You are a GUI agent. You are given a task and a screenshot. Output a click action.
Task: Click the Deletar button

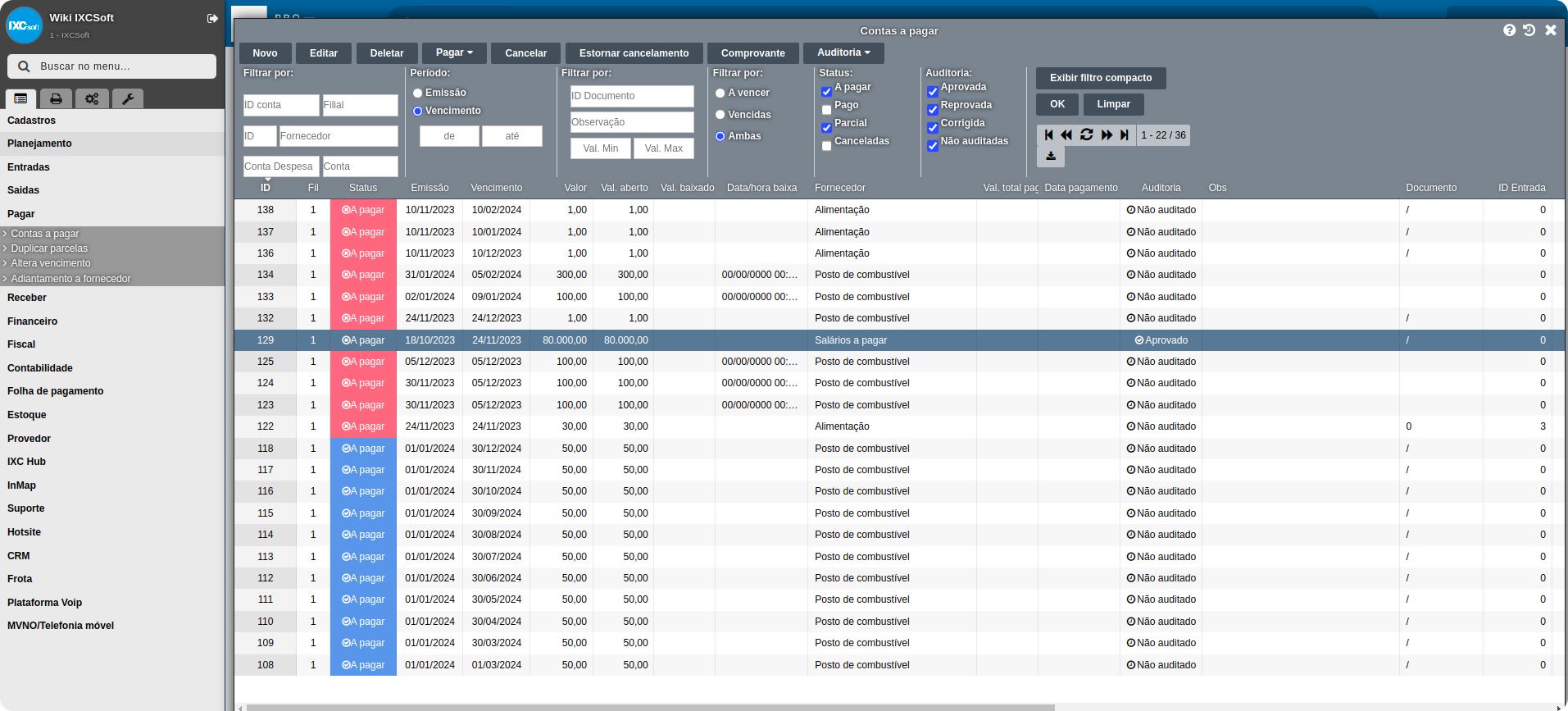(x=387, y=53)
